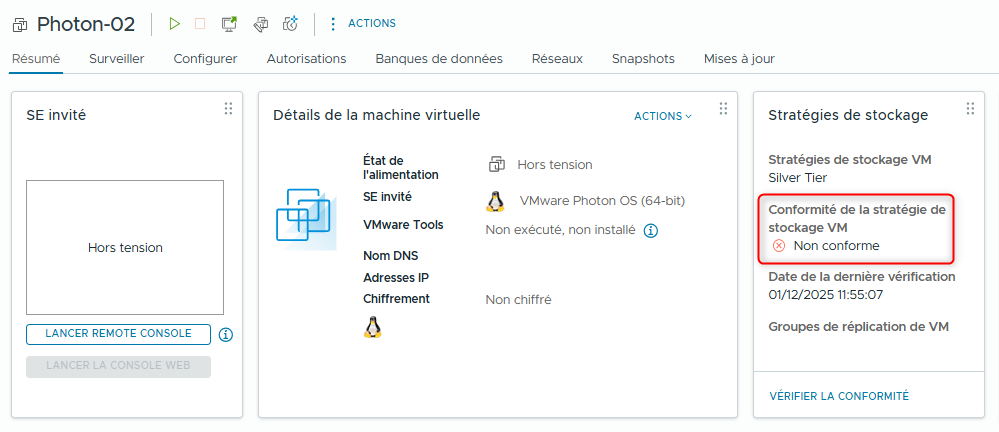Click the Nom DNS label
This screenshot has height=432, width=999.
pyautogui.click(x=391, y=256)
